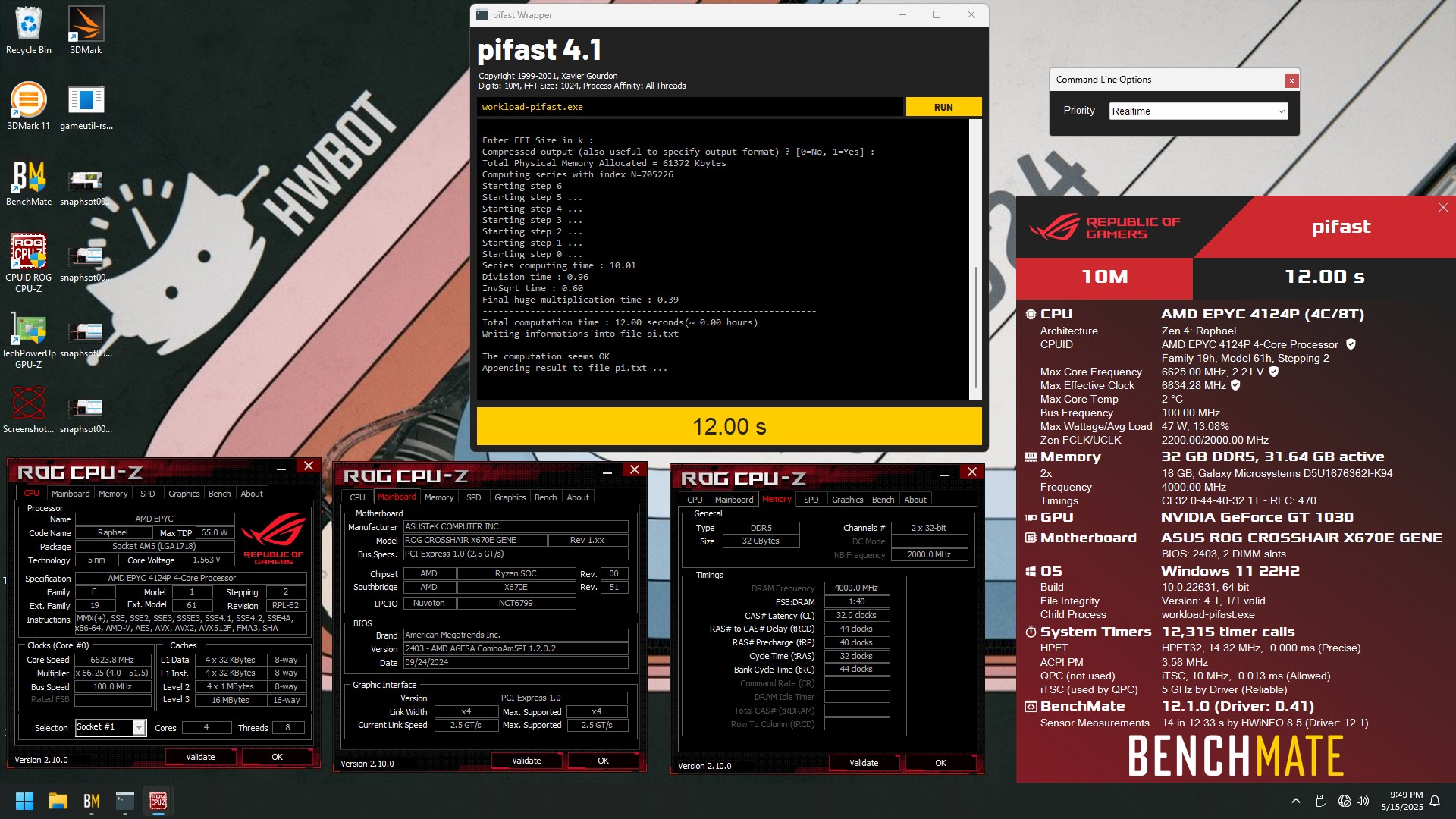Click the shield icon beside Max Core Frequency
1456x819 pixels.
pos(1274,372)
